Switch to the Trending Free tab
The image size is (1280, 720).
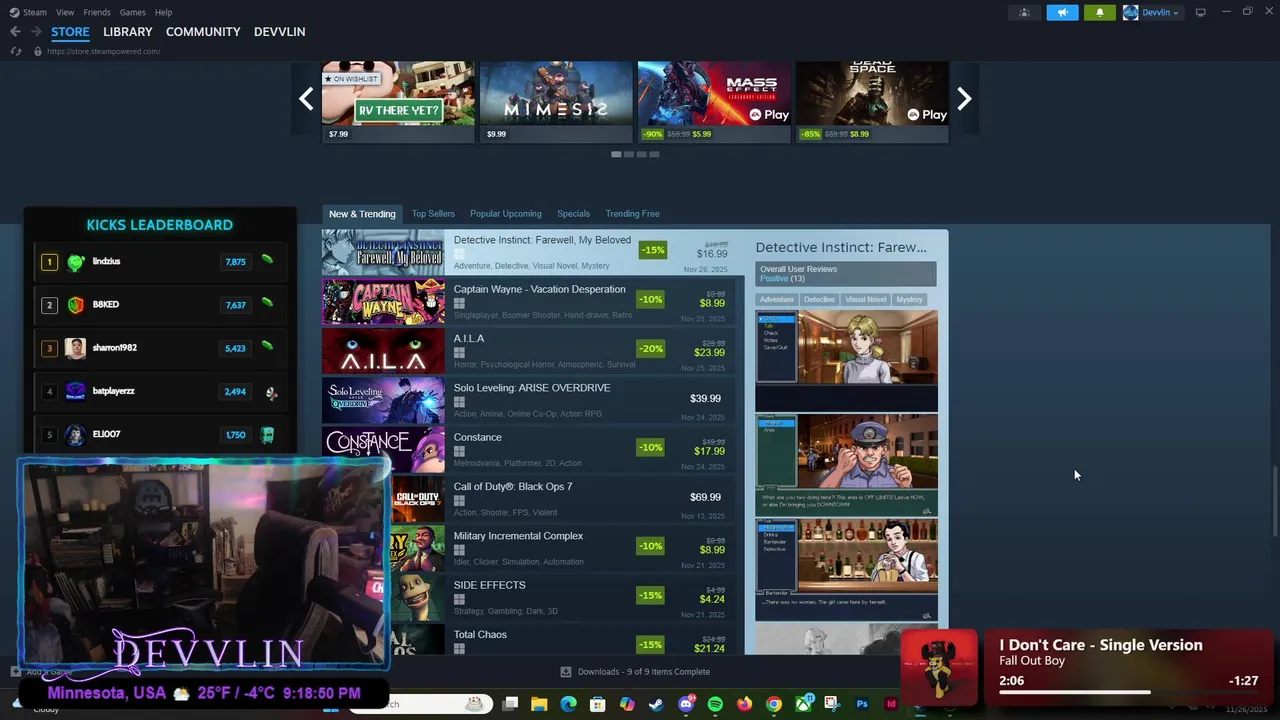pyautogui.click(x=632, y=214)
